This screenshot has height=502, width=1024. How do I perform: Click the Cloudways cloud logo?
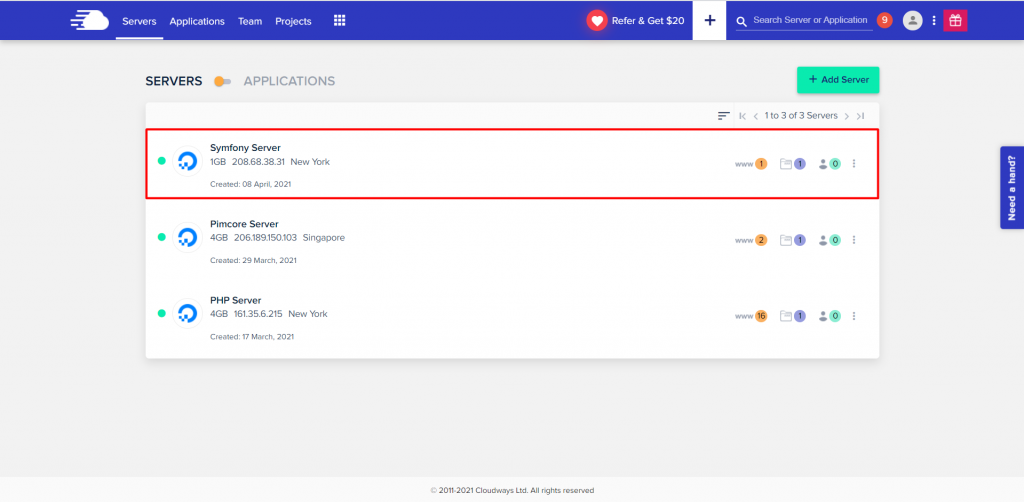89,20
